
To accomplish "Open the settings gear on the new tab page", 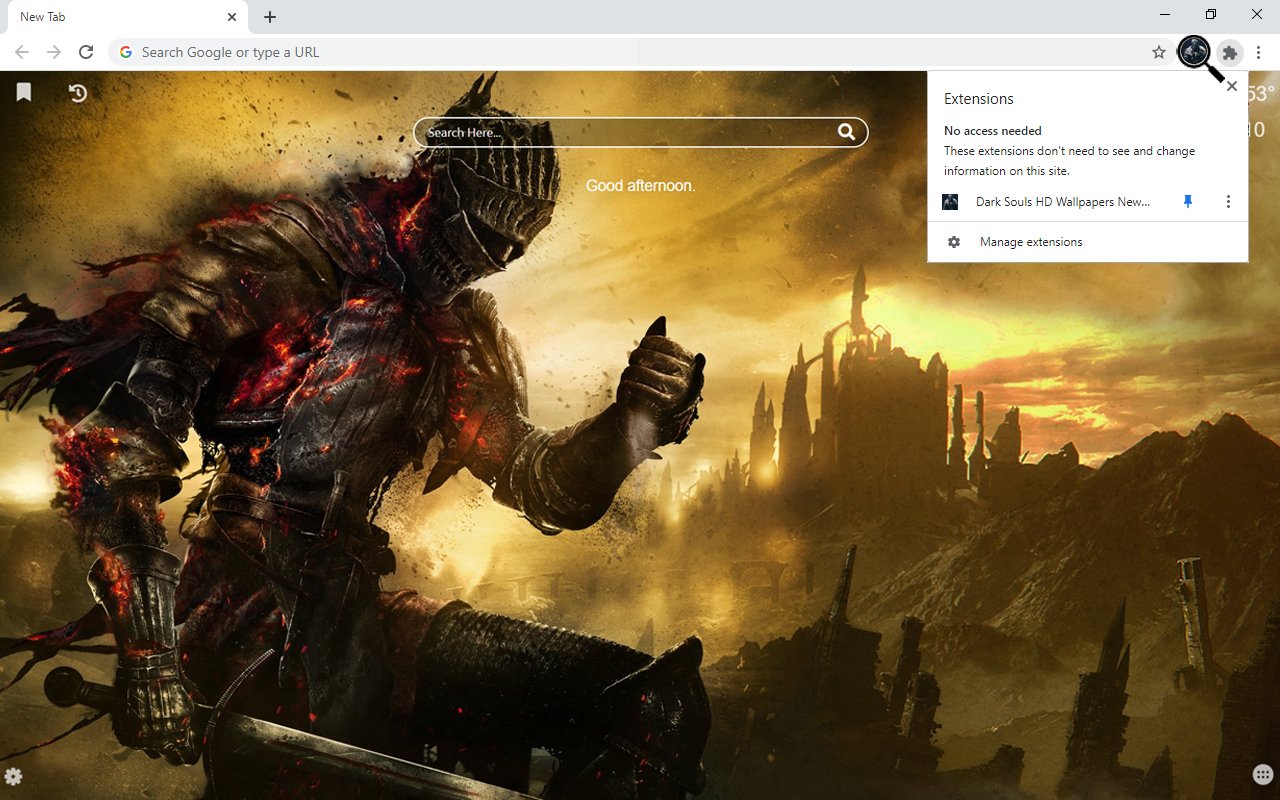I will point(13,777).
